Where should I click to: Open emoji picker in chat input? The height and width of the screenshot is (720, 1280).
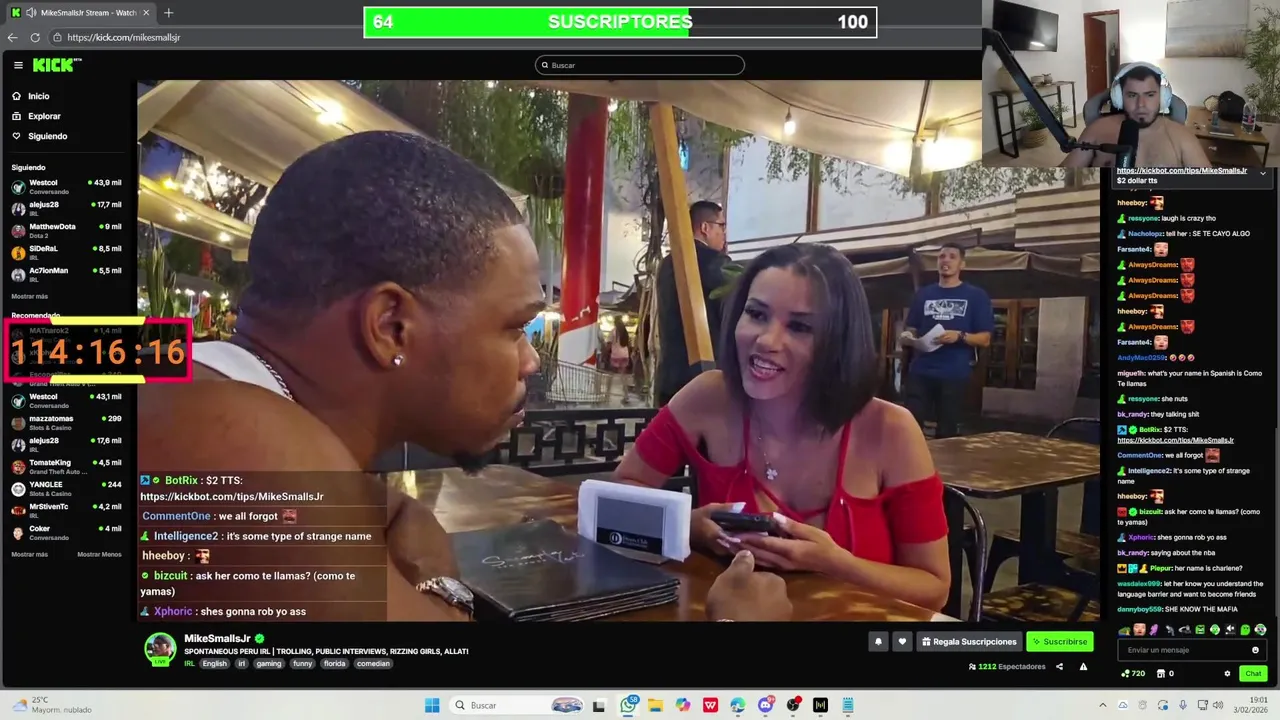click(x=1255, y=650)
